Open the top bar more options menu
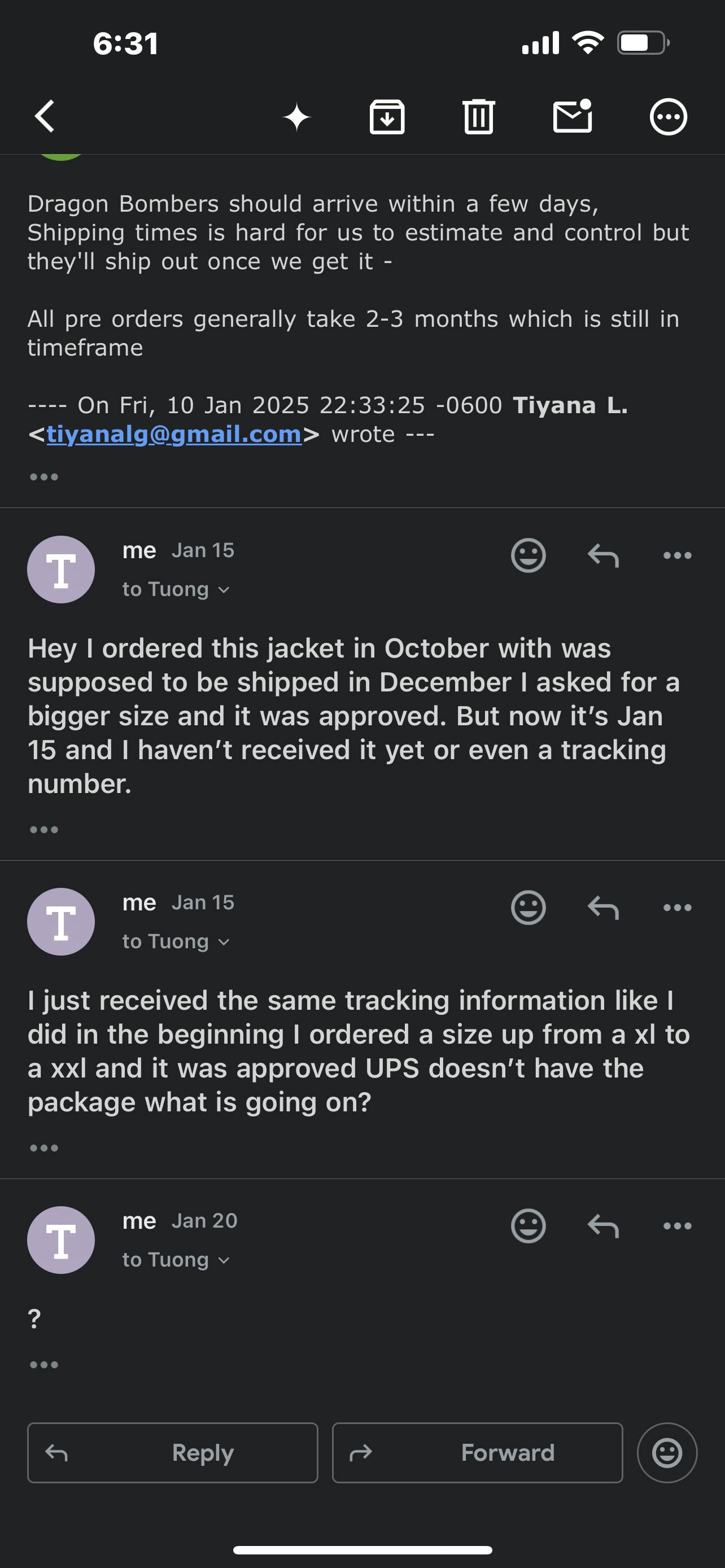 pyautogui.click(x=669, y=117)
